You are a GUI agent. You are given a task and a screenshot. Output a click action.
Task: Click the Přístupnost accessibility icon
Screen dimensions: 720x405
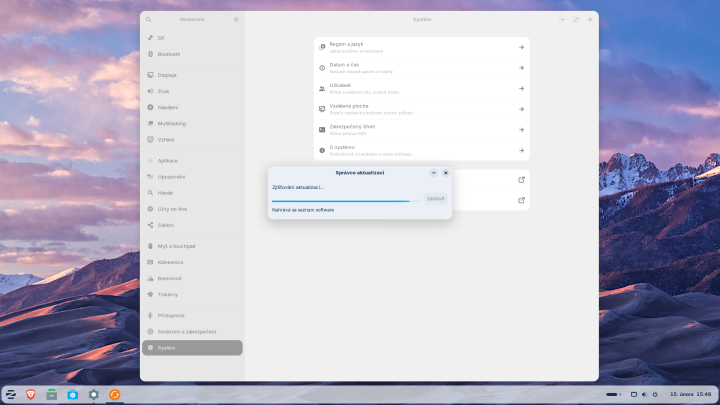pyautogui.click(x=150, y=315)
